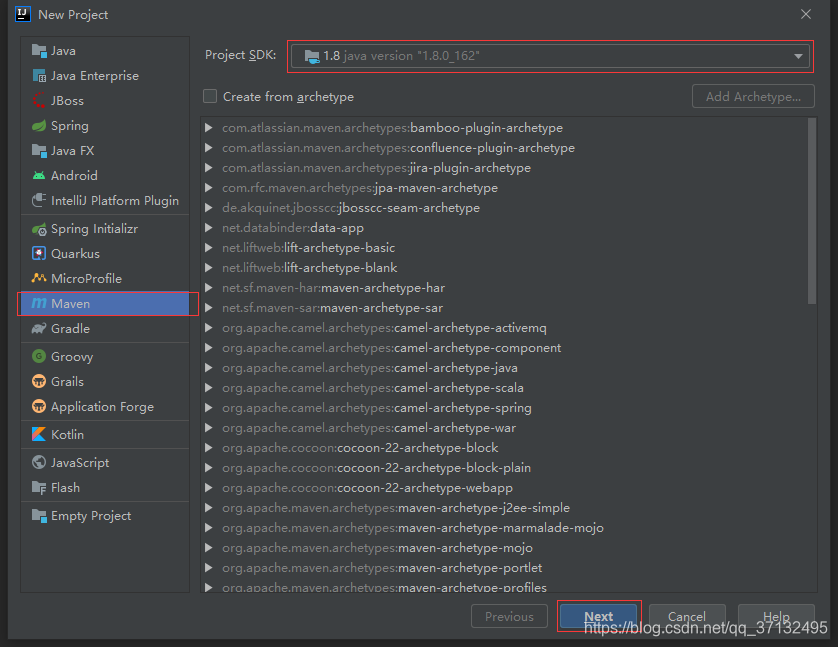
Task: Expand jpa-maven-archetype node
Action: pyautogui.click(x=209, y=188)
